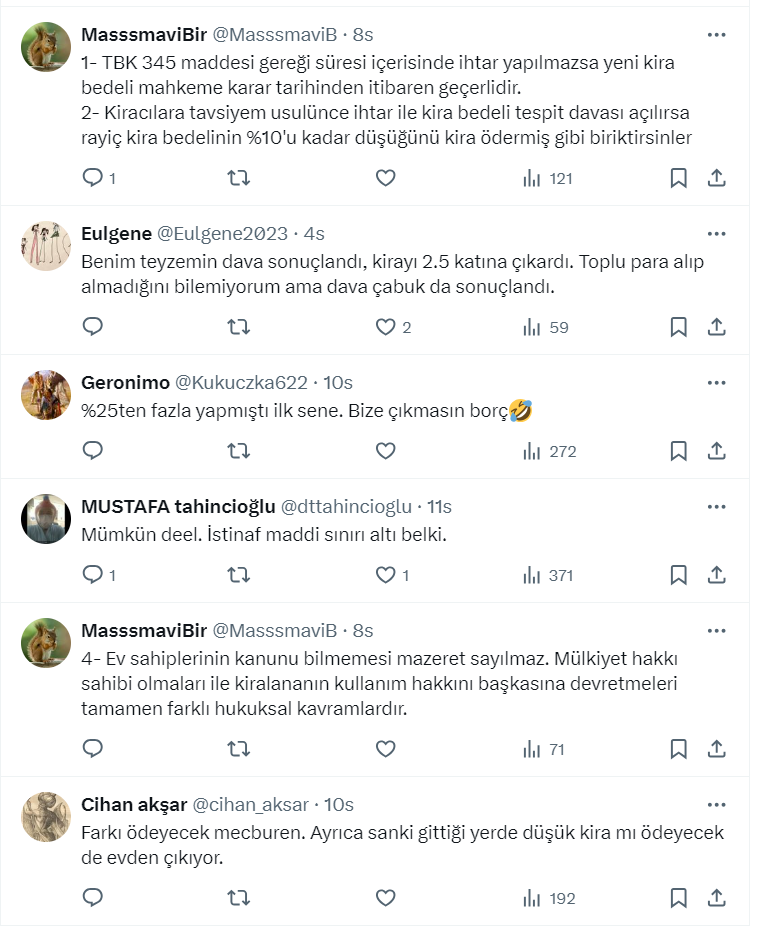The image size is (761, 926).
Task: Open MasssmaviBir's squirrel profile picture
Action: [46, 46]
